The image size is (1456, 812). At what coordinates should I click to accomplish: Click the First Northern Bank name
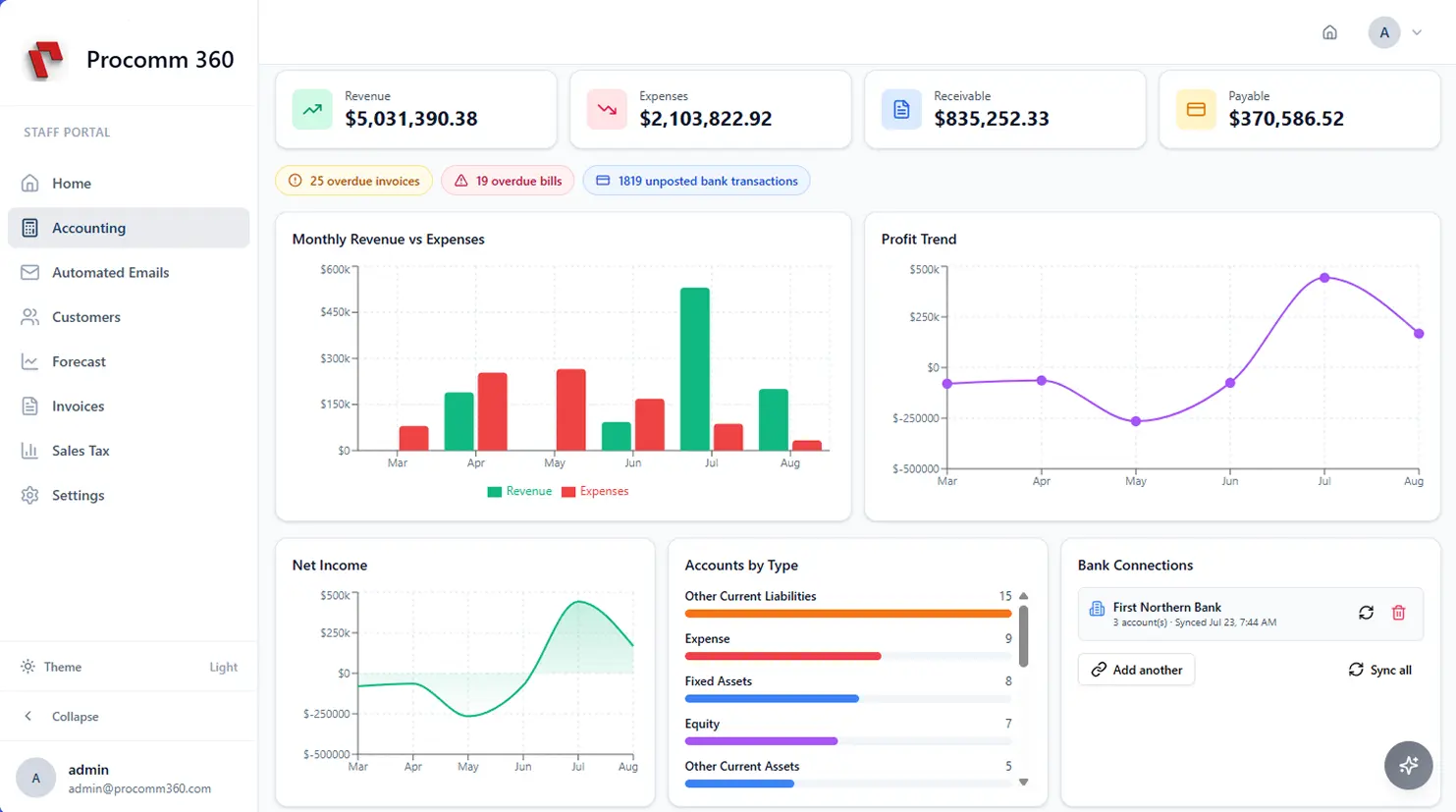tap(1167, 607)
